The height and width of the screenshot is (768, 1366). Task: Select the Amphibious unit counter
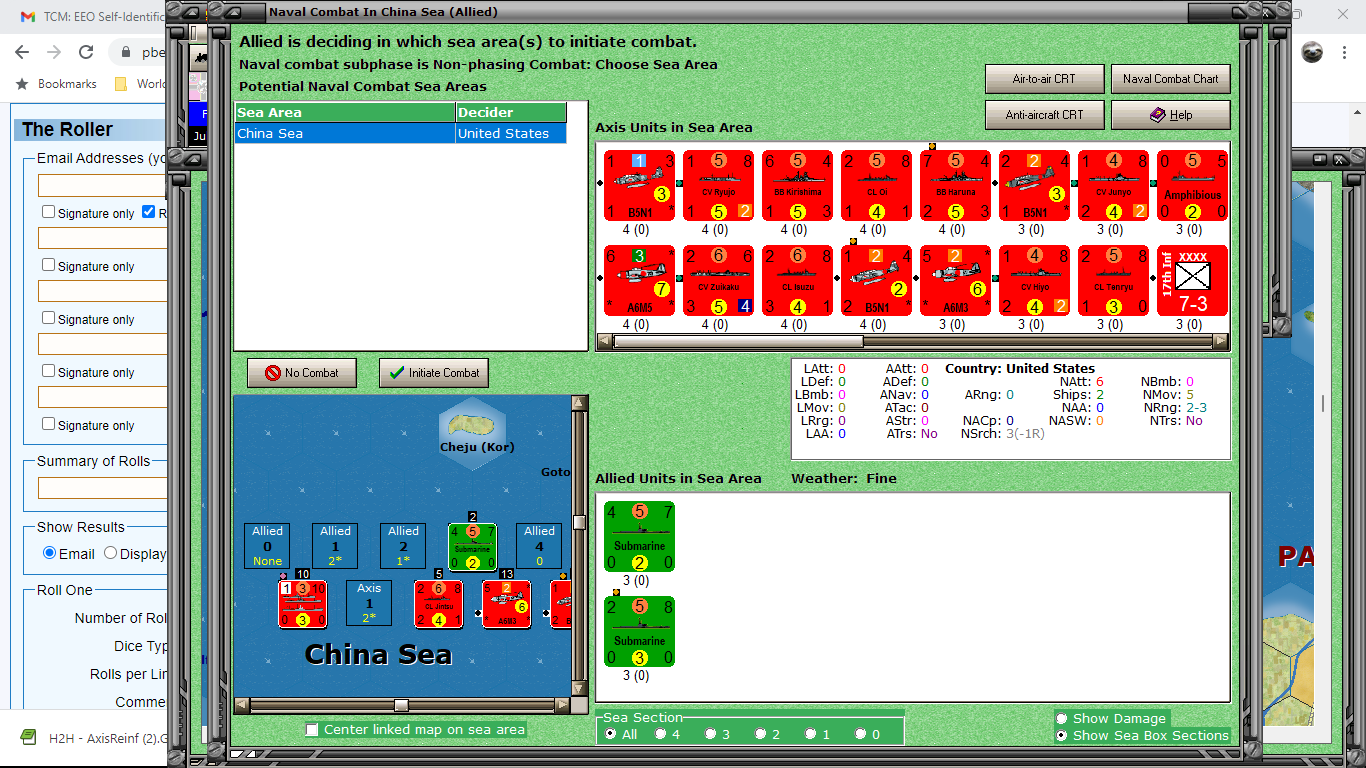(1192, 185)
